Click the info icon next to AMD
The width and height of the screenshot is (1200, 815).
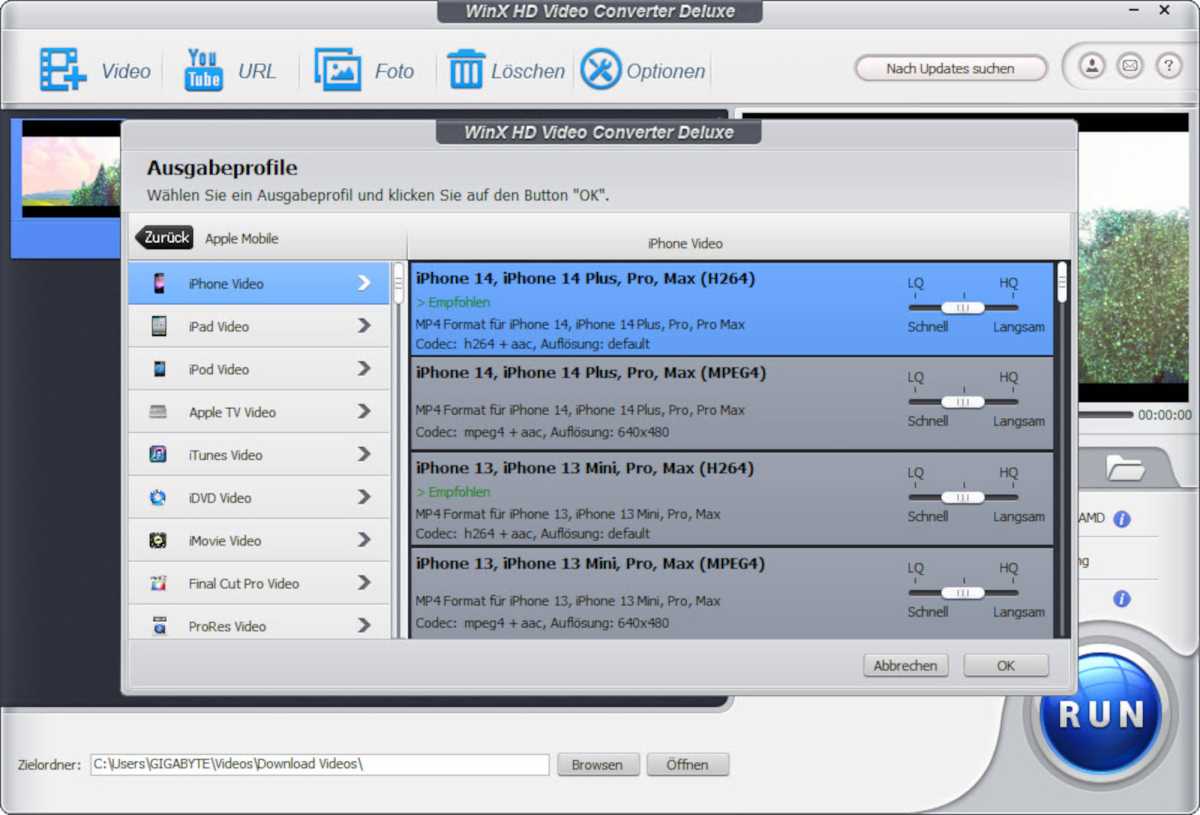[1122, 520]
